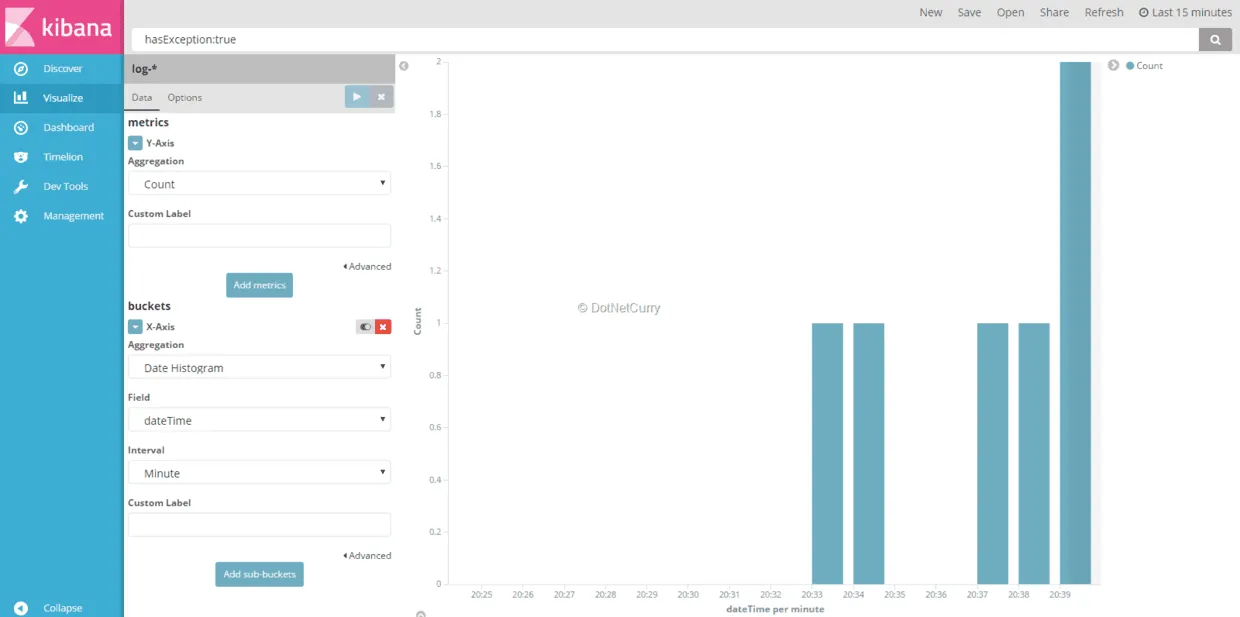Click the Kibana logo

(x=61, y=27)
